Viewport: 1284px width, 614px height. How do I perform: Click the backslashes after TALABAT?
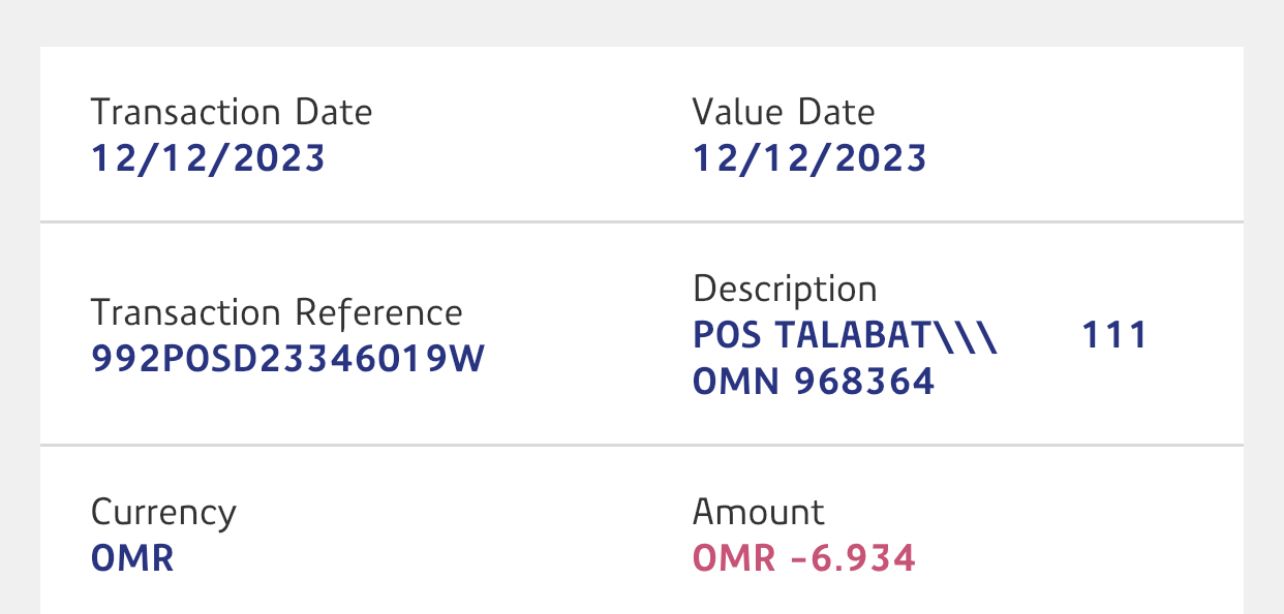[967, 336]
